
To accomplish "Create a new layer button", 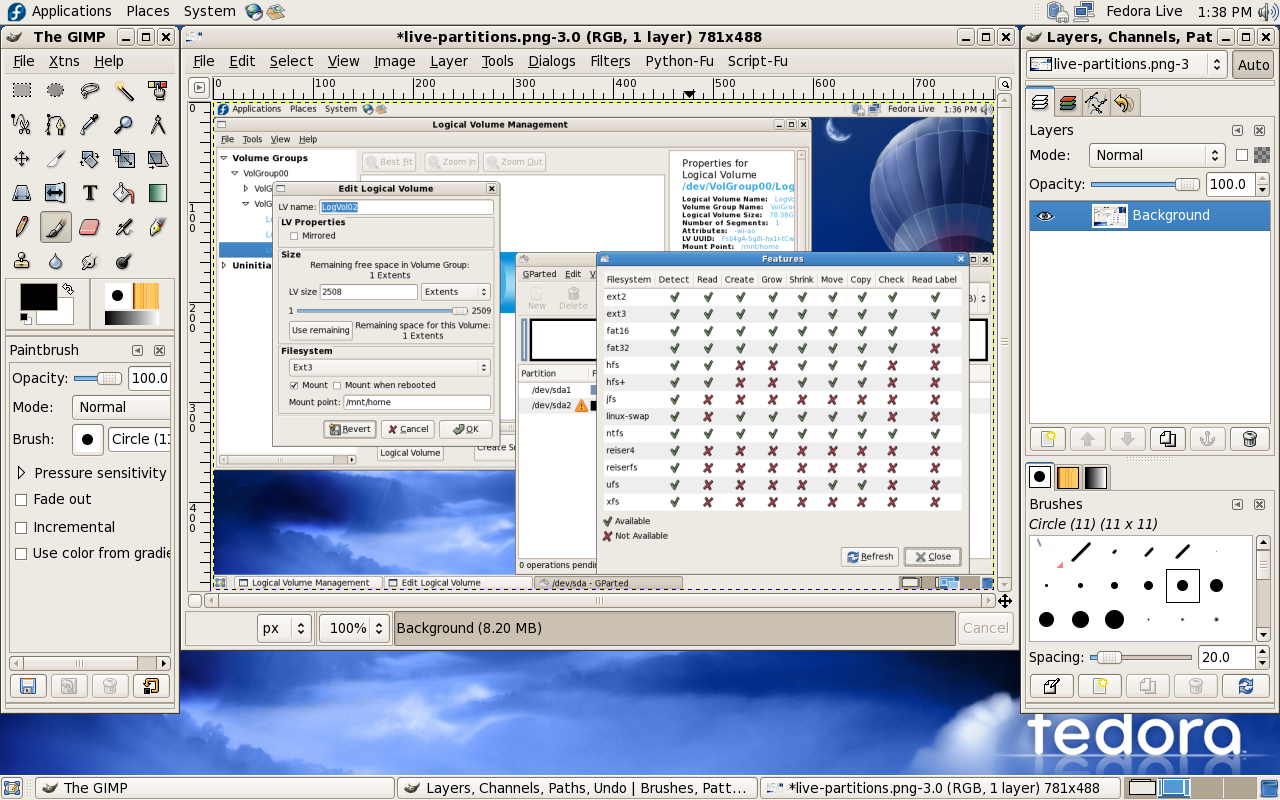I will point(1048,438).
